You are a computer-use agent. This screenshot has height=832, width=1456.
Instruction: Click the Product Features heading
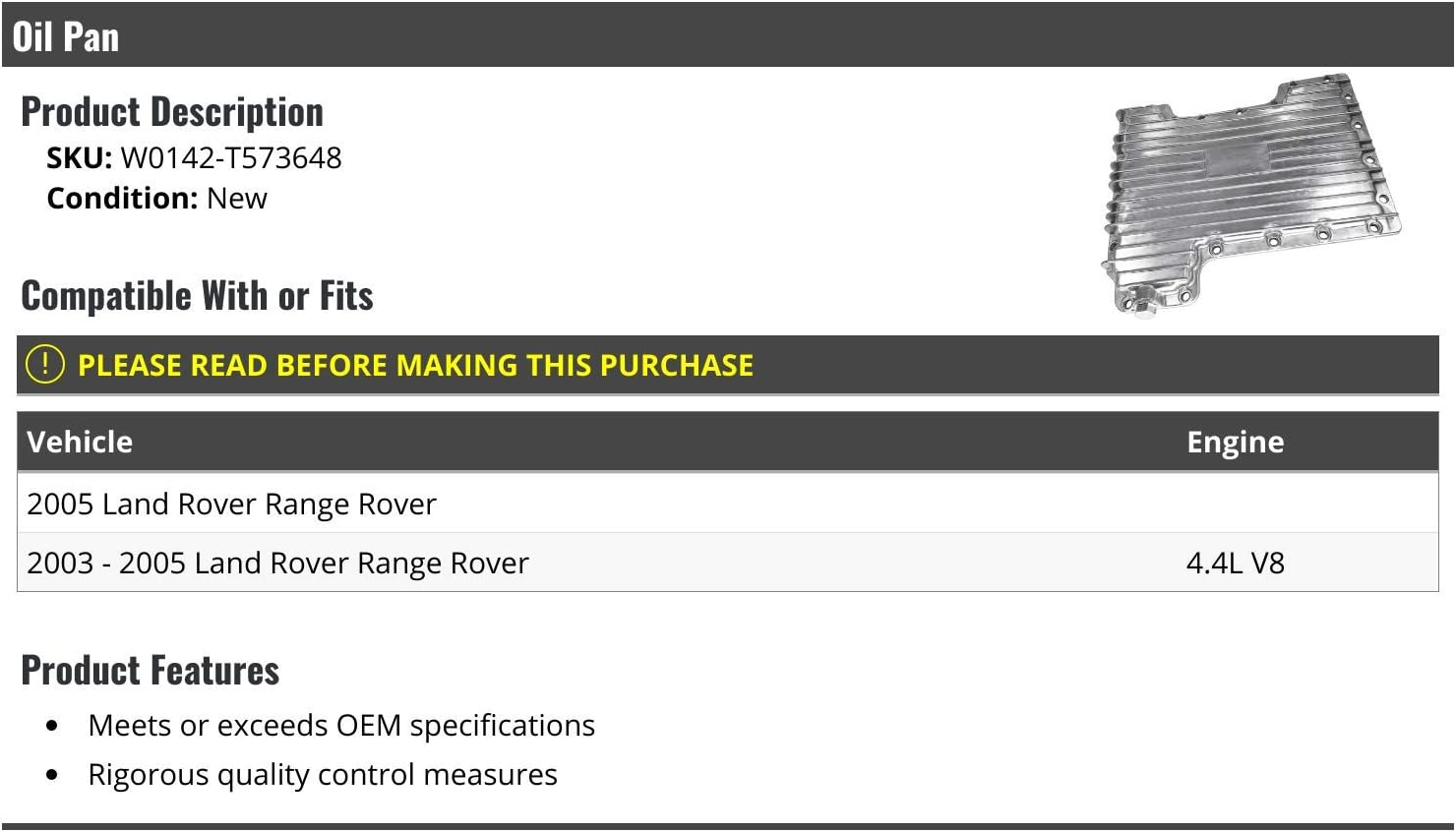pos(151,671)
